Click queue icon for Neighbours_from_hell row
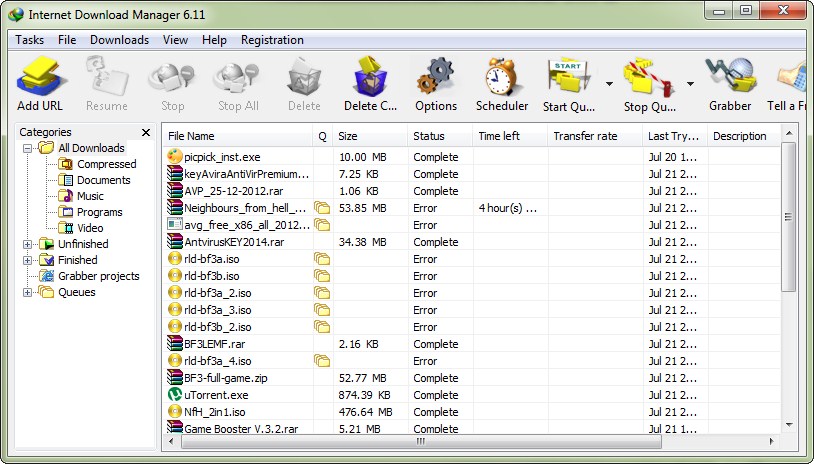 (x=322, y=208)
